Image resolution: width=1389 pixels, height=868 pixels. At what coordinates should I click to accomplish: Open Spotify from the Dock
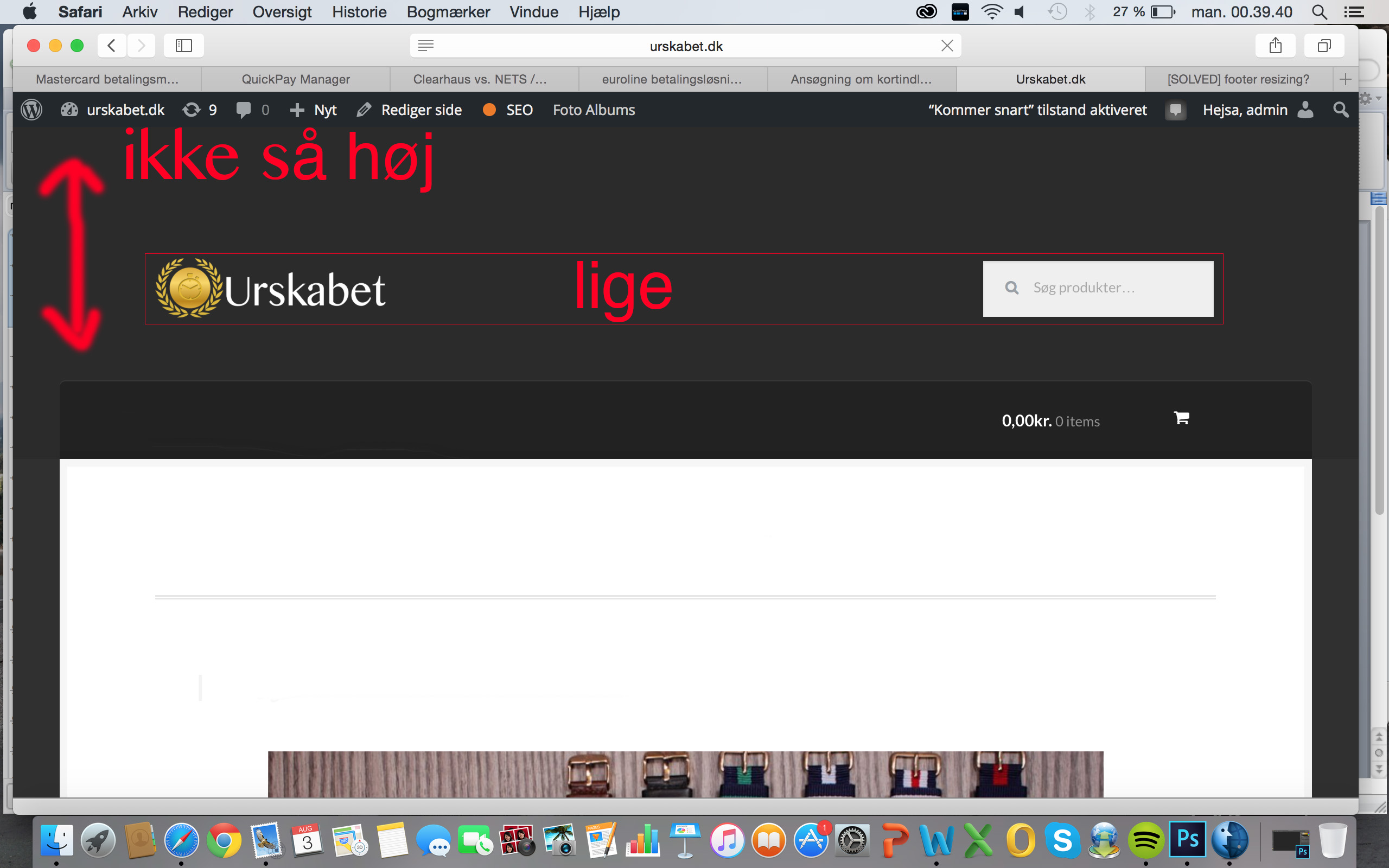point(1145,840)
